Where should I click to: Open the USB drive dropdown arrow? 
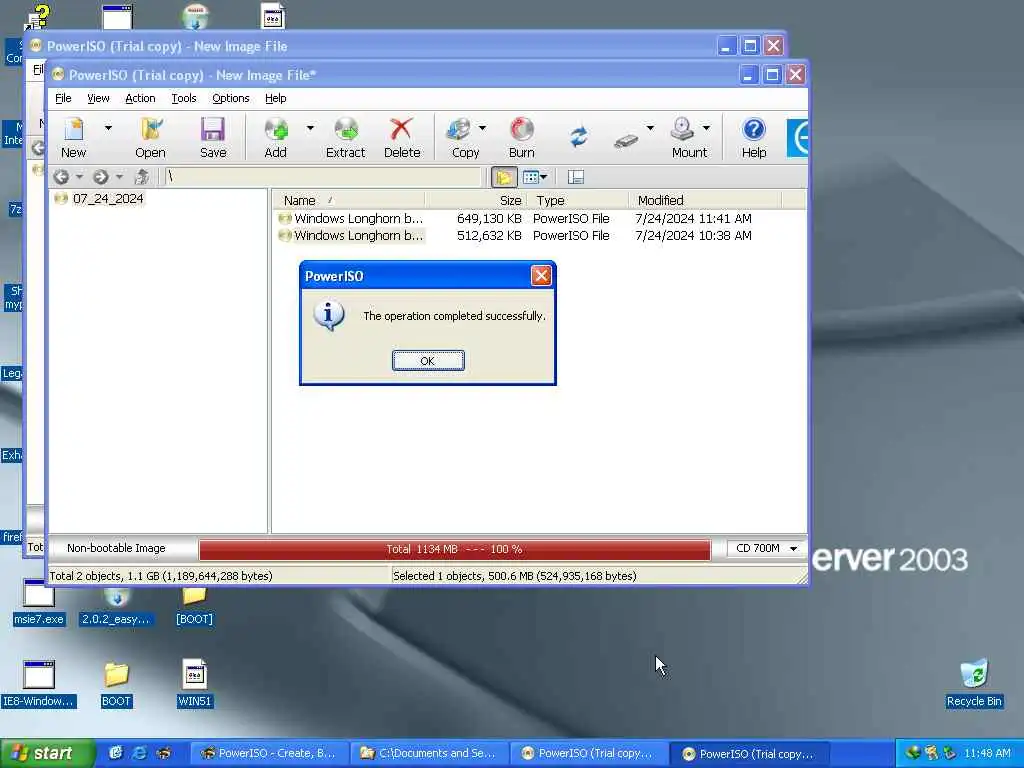650,129
